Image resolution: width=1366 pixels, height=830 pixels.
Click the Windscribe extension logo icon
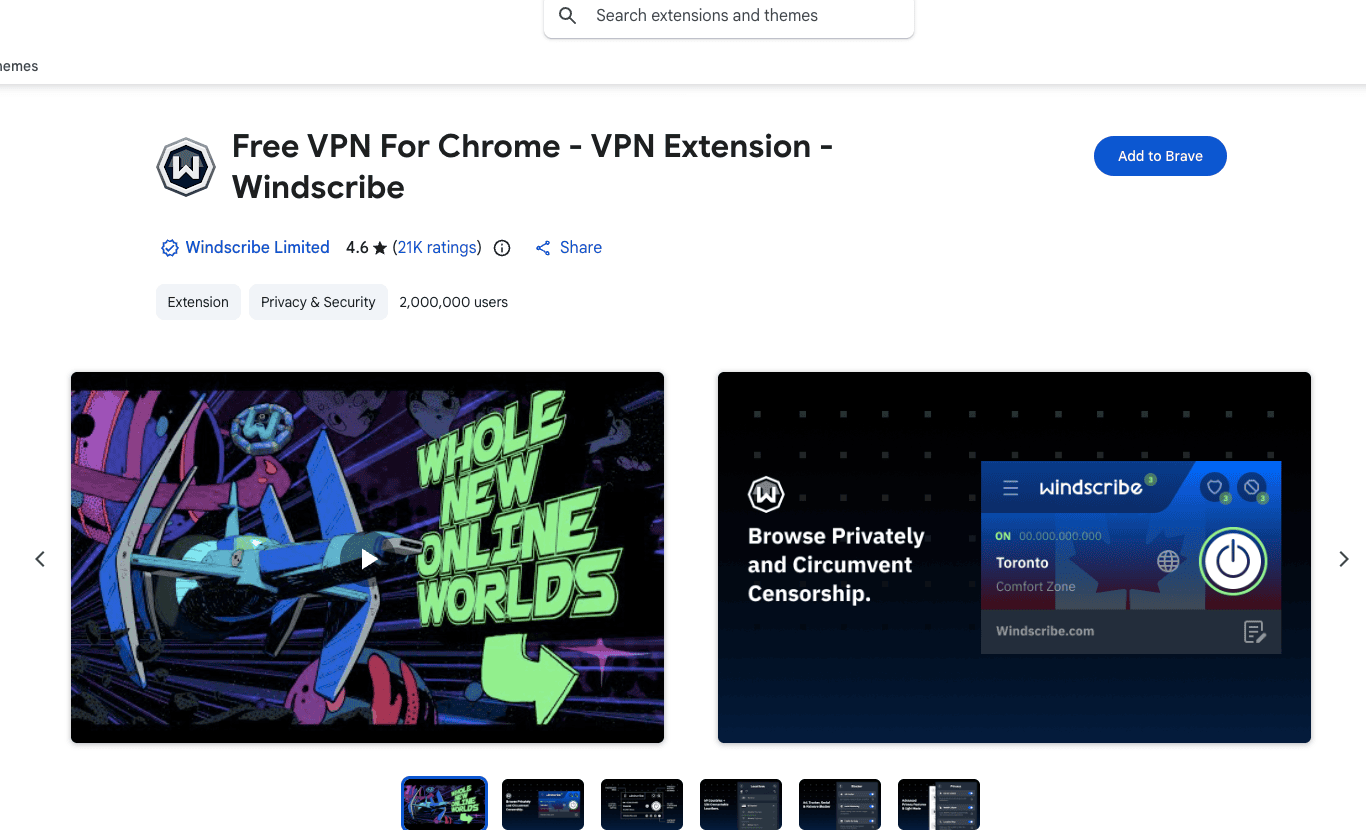[186, 167]
